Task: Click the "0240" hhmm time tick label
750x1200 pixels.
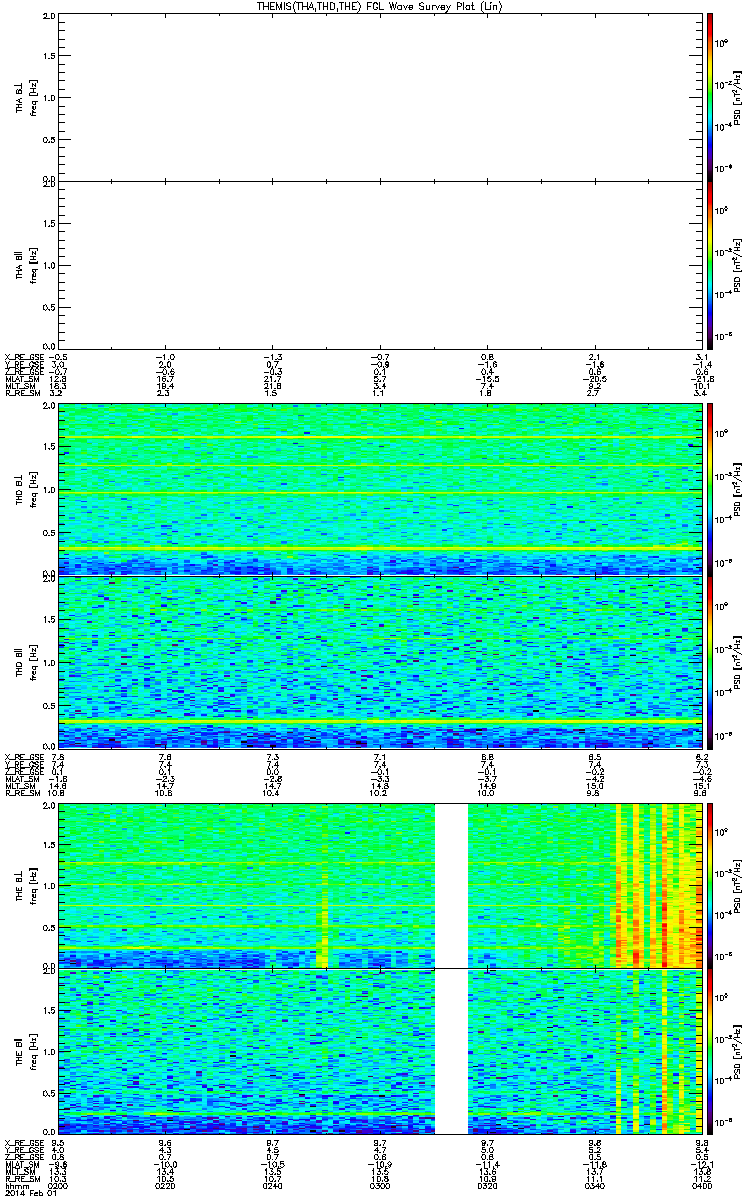Action: [272, 1186]
